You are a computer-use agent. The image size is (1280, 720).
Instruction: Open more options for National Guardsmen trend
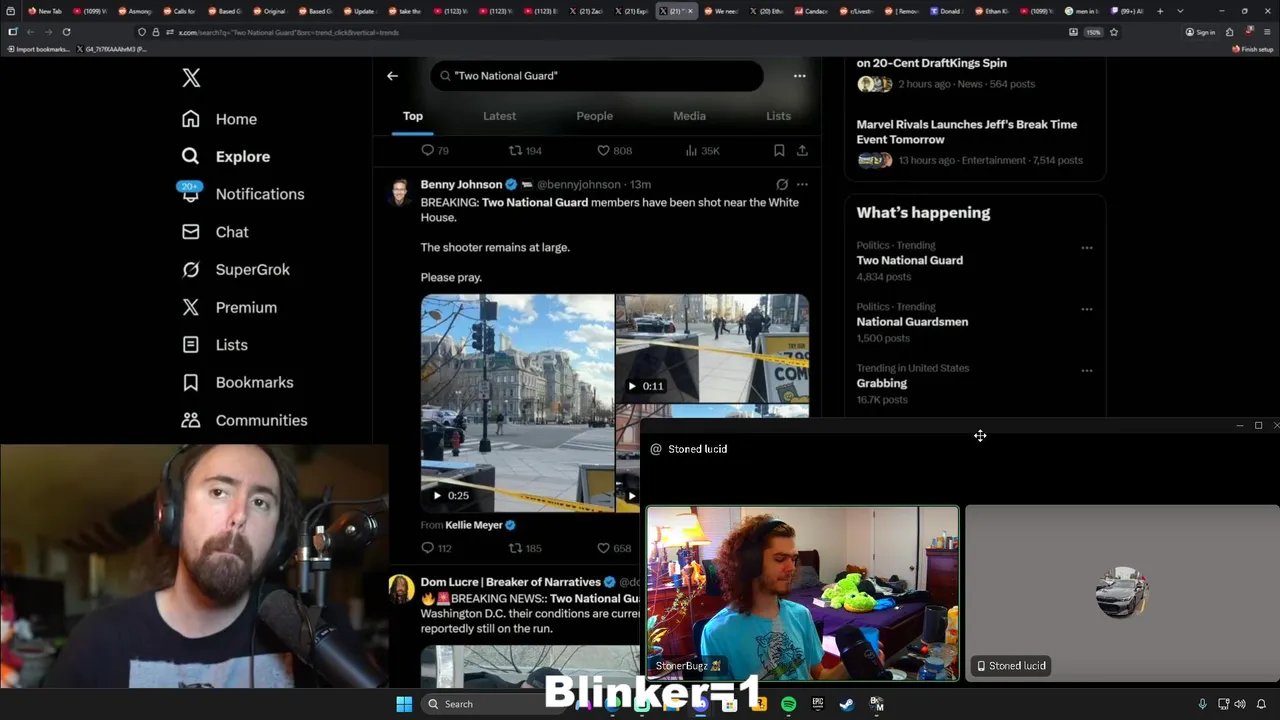[1087, 309]
